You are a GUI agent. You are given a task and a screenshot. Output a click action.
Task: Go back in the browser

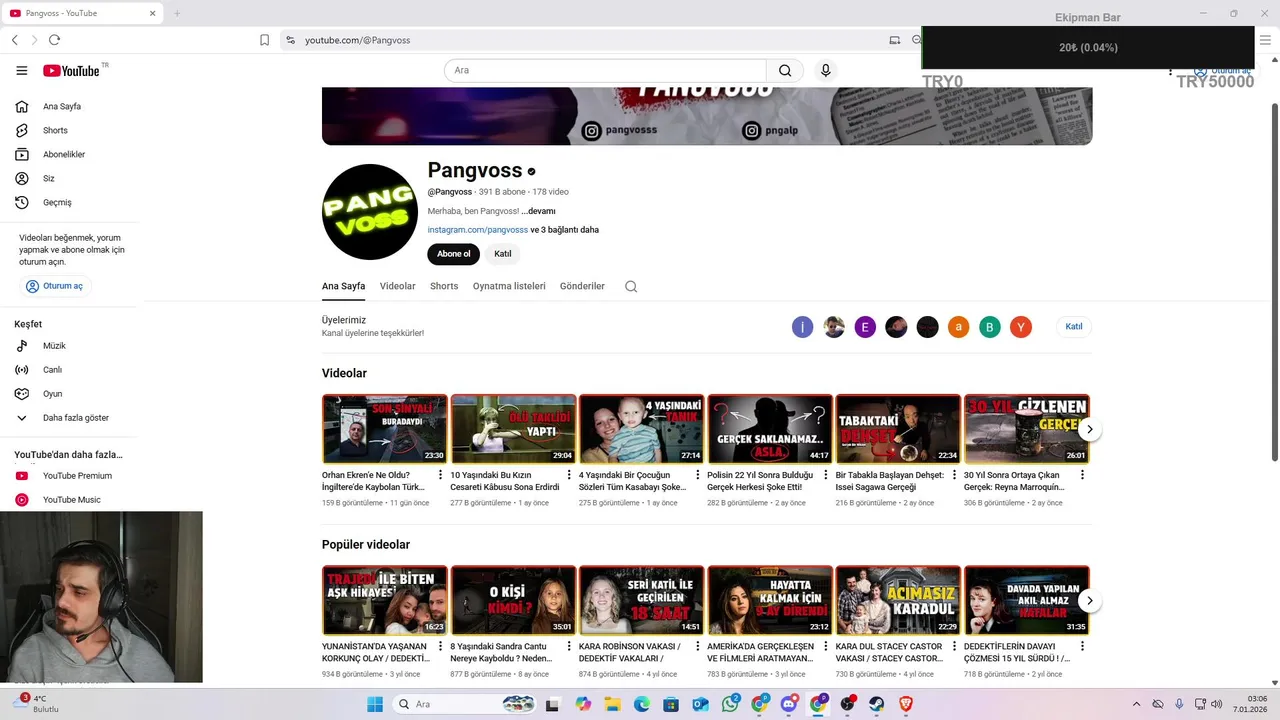coord(14,40)
